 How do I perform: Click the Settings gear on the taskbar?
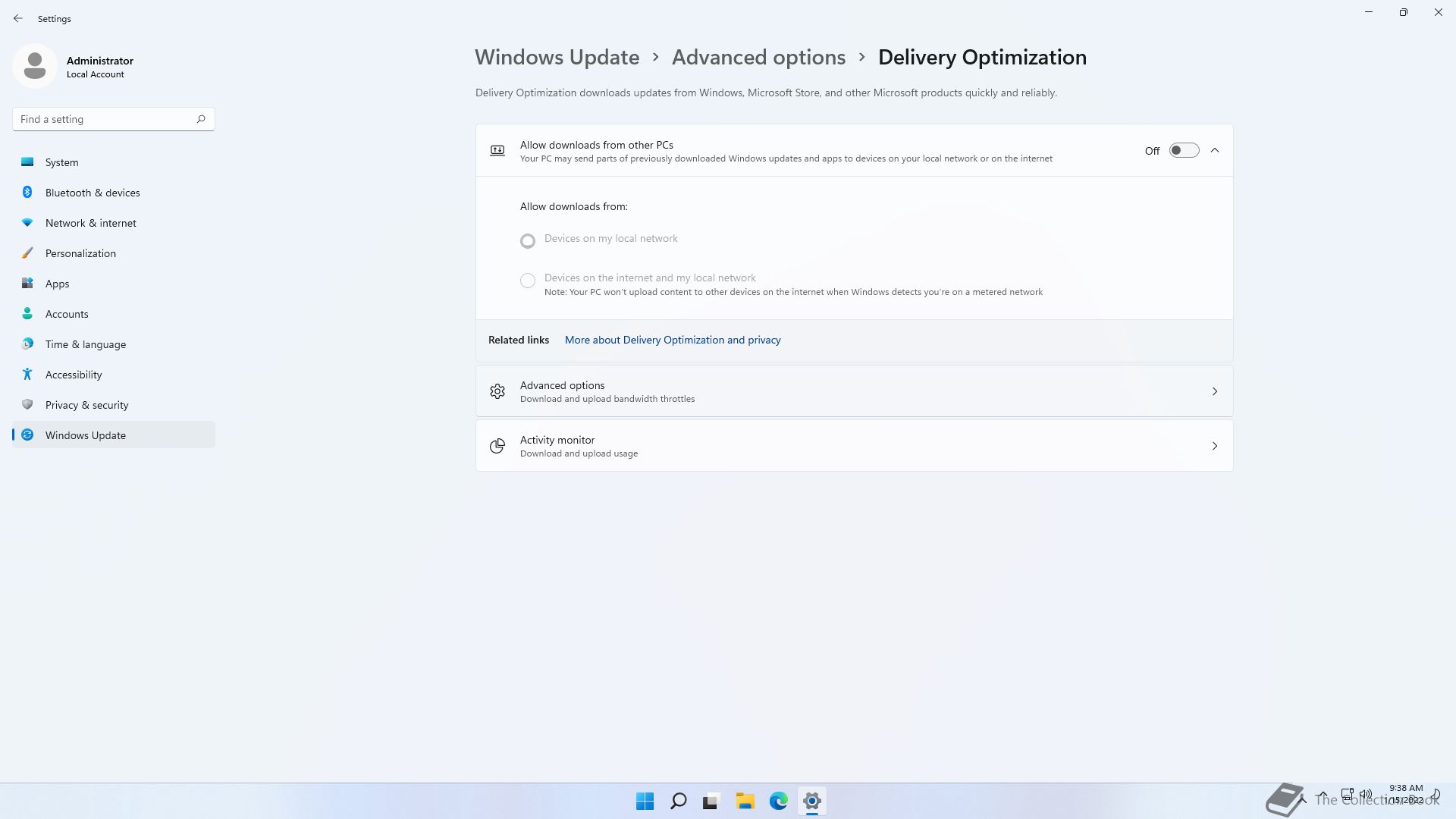(x=812, y=801)
